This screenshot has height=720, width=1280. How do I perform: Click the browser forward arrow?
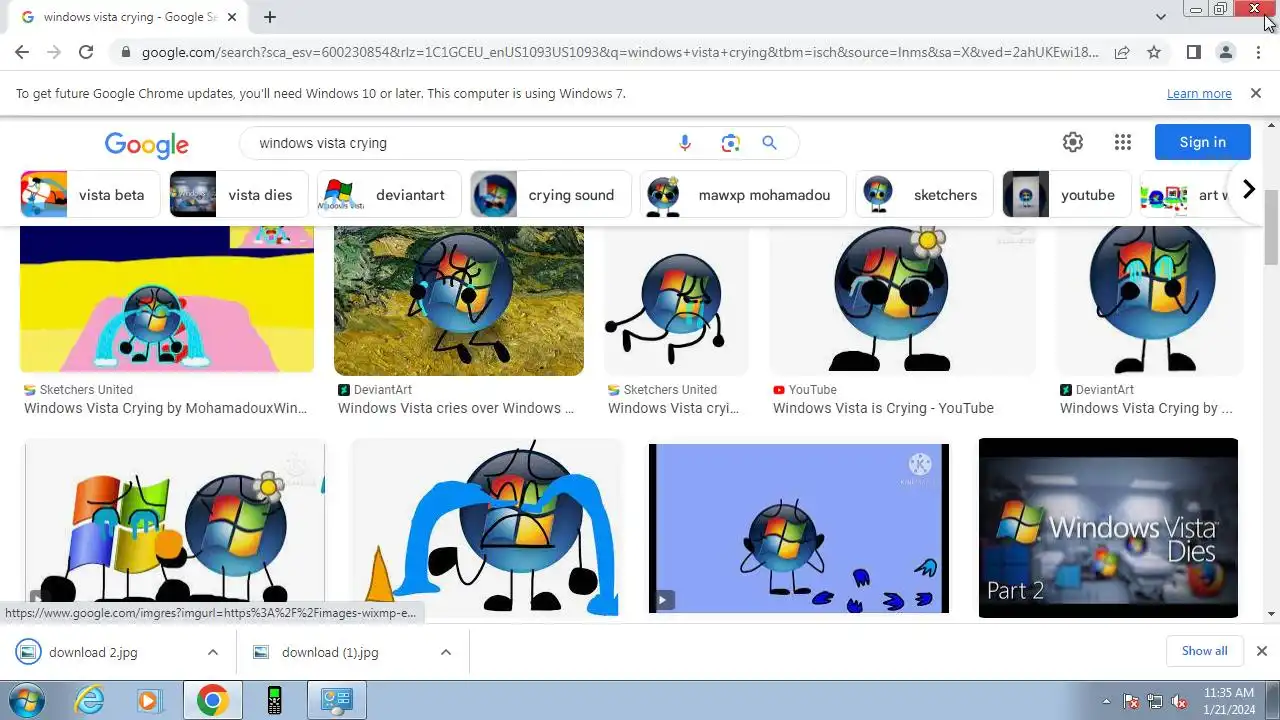coord(54,52)
